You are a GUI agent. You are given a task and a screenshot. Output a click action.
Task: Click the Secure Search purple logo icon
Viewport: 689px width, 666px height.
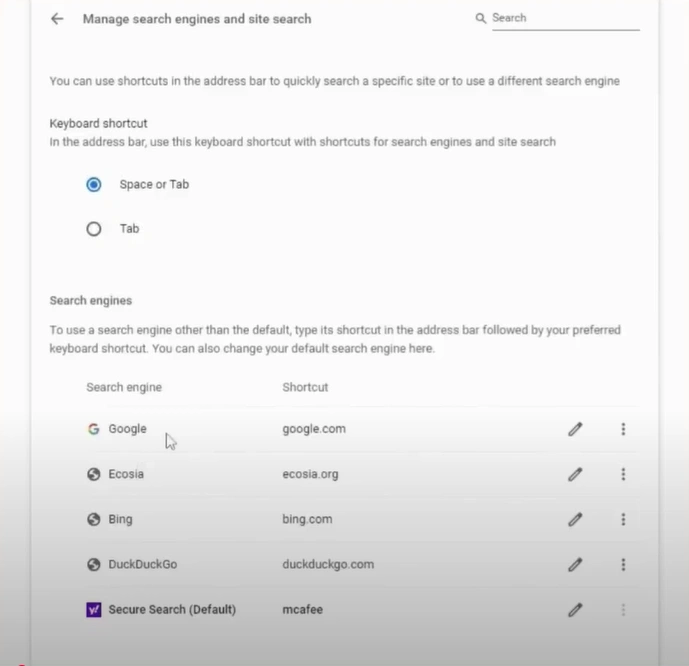[94, 610]
